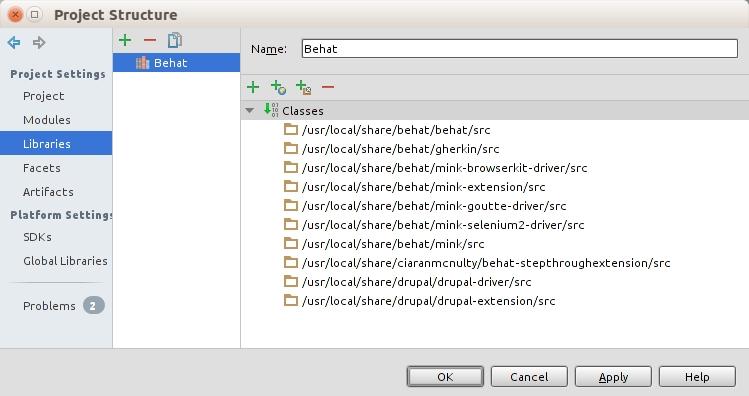Viewport: 749px width, 396px height.
Task: Add a new project library
Action: 125,40
